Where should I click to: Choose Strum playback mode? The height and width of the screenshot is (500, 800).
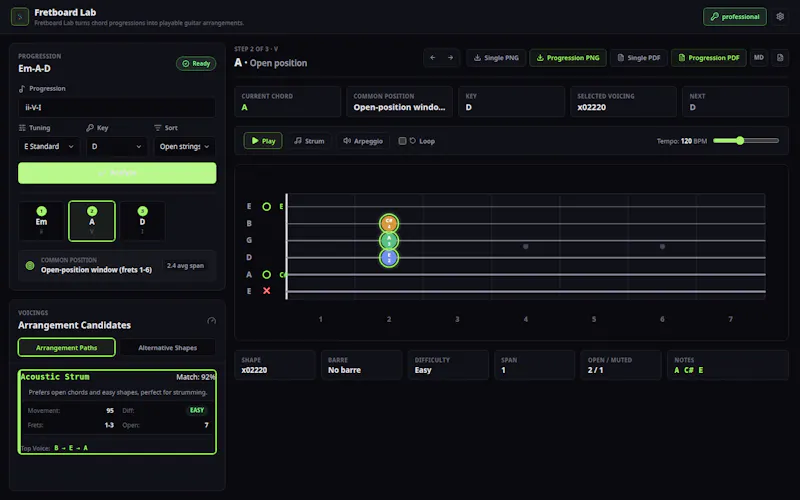coord(309,141)
